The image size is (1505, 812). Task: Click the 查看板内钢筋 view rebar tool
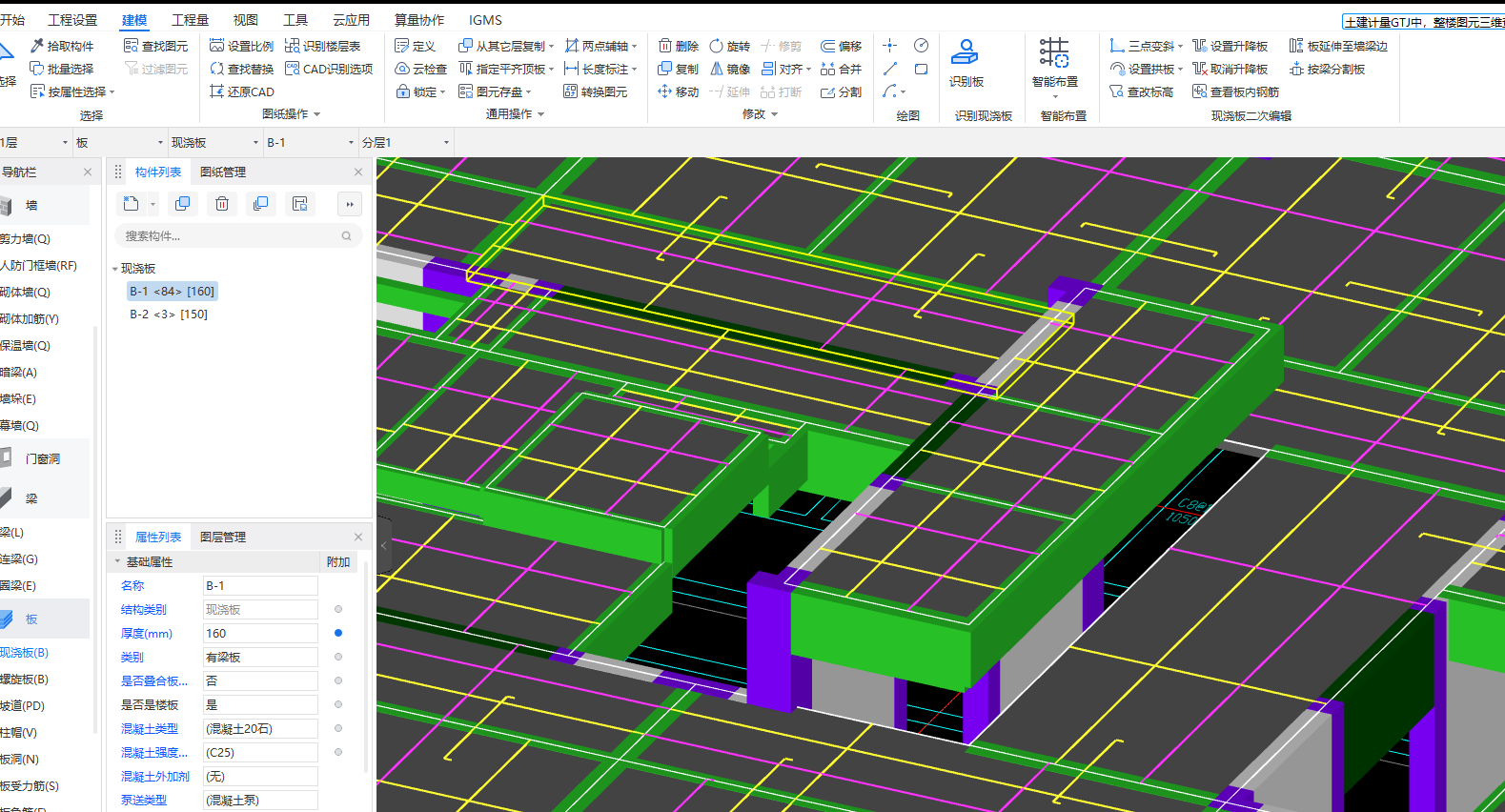point(1235,91)
